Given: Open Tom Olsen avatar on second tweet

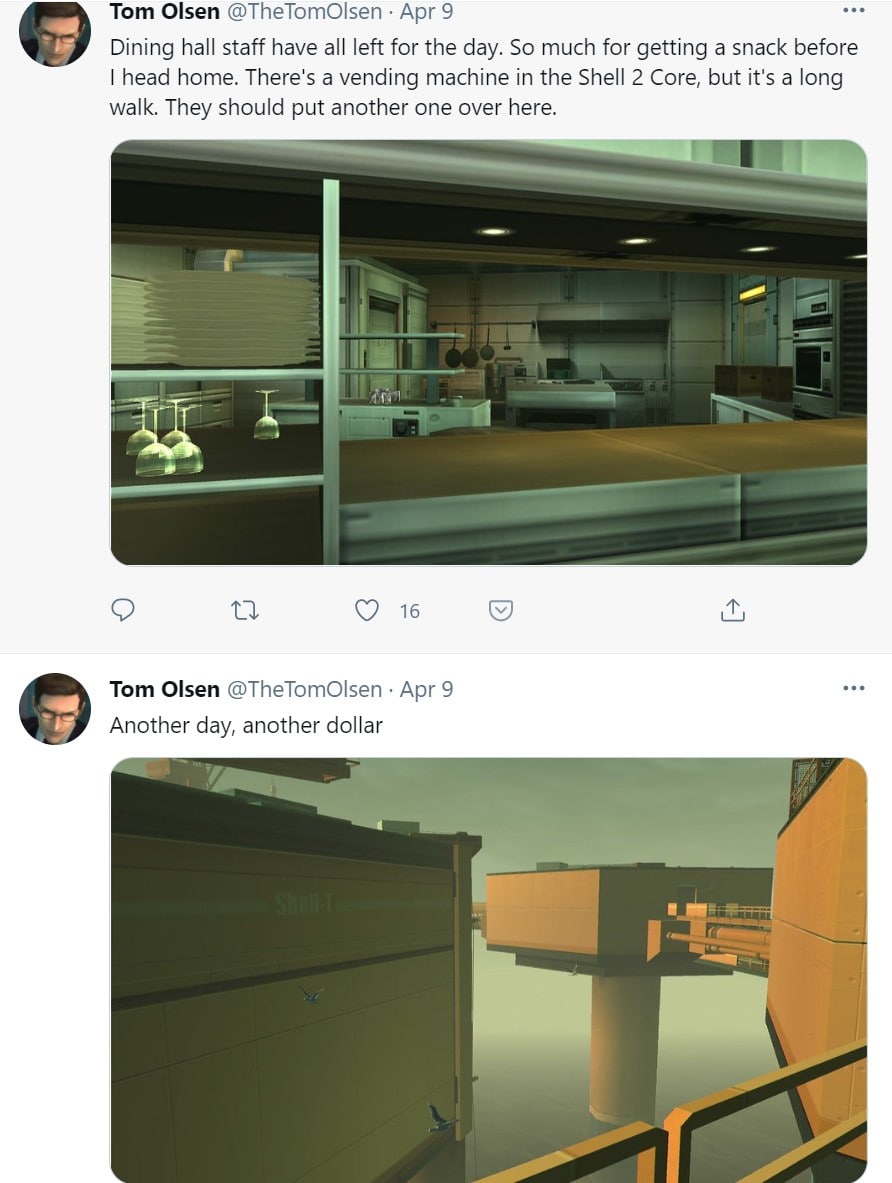Looking at the screenshot, I should tap(55, 709).
